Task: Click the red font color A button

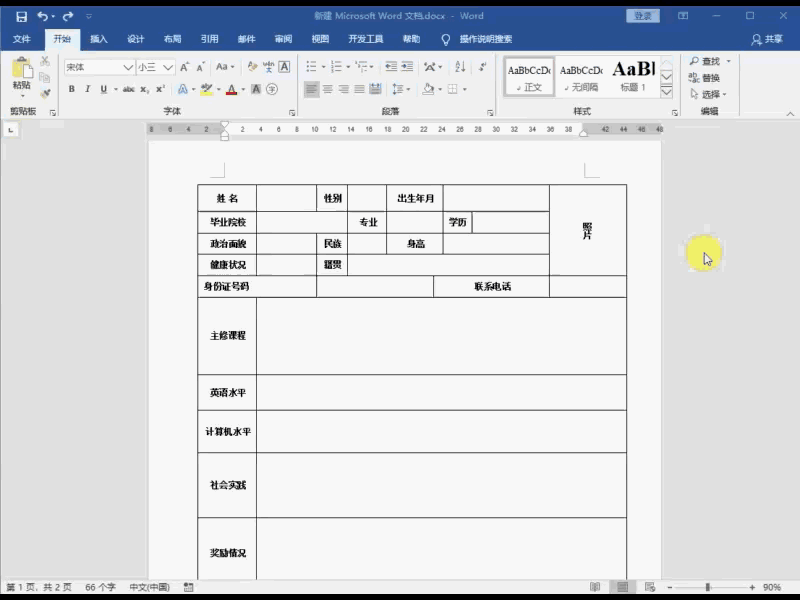Action: (x=232, y=89)
